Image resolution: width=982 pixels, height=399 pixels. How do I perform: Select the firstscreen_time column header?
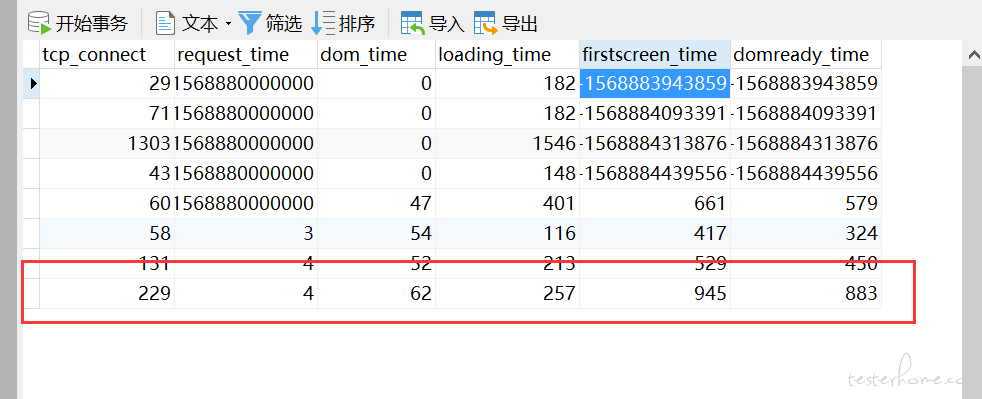(x=655, y=54)
